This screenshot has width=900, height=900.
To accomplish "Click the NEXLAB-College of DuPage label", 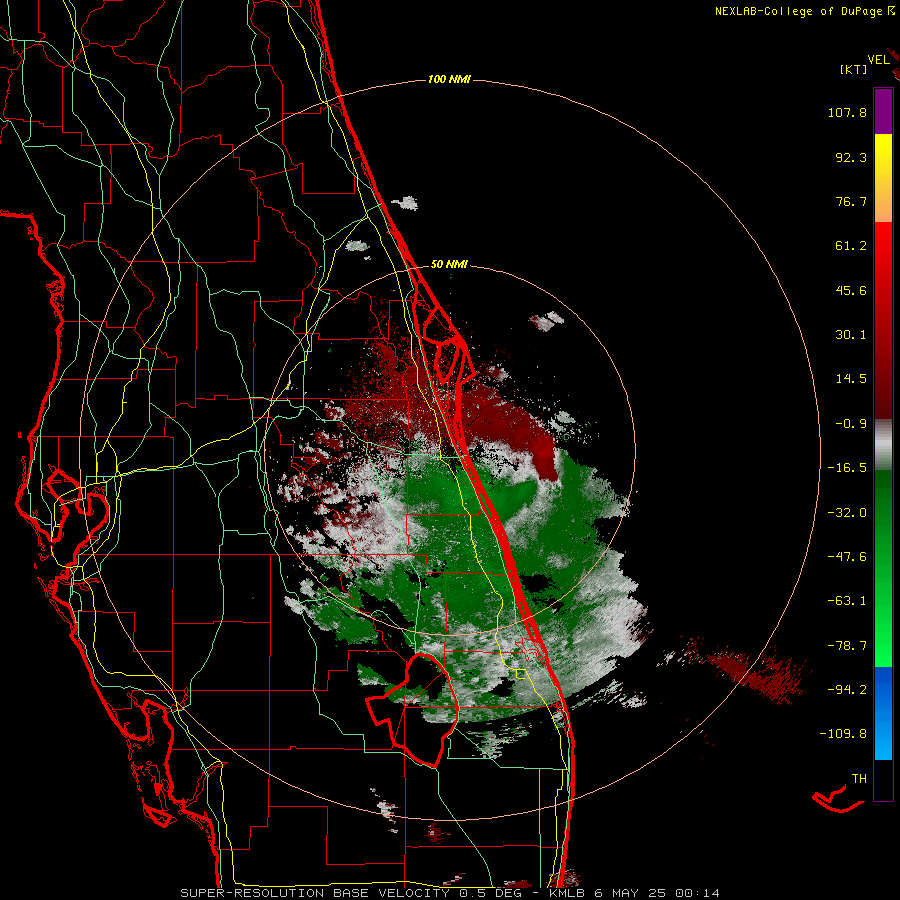I will [x=804, y=11].
